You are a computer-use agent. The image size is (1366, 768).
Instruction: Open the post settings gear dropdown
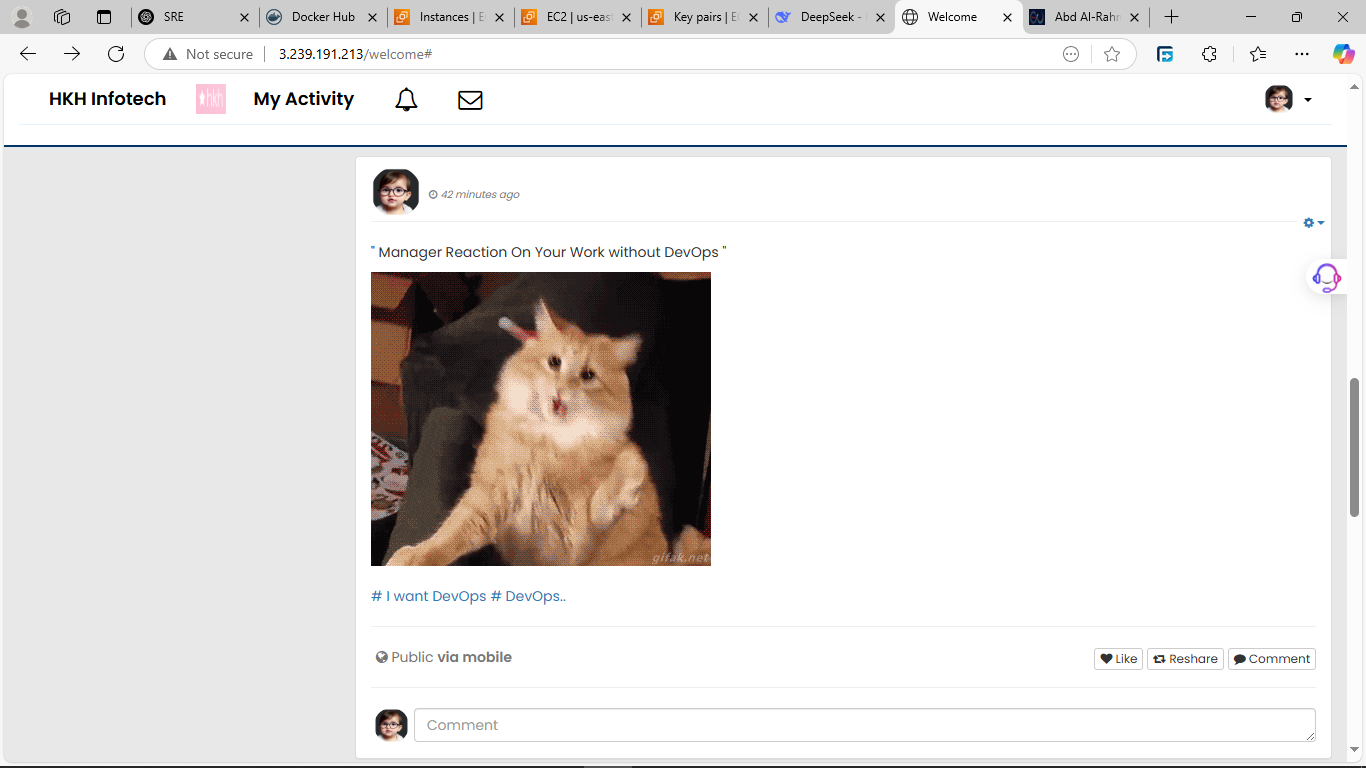pyautogui.click(x=1313, y=223)
